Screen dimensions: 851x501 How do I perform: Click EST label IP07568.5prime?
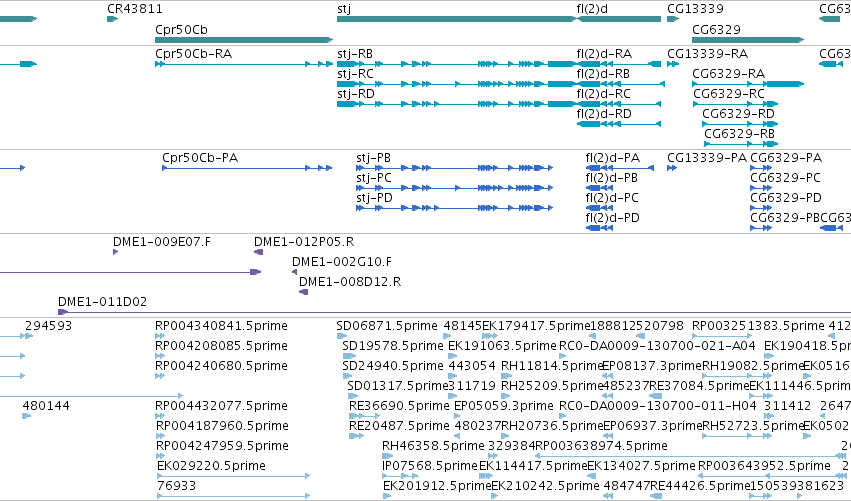click(430, 466)
